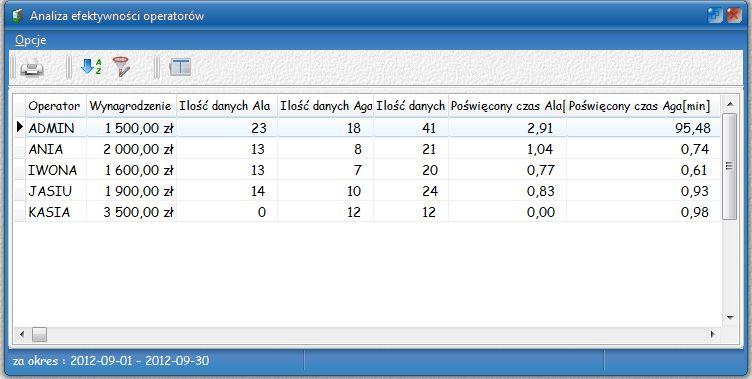752x379 pixels.
Task: Click the horizontal scrollbar thumb
Action: point(39,334)
